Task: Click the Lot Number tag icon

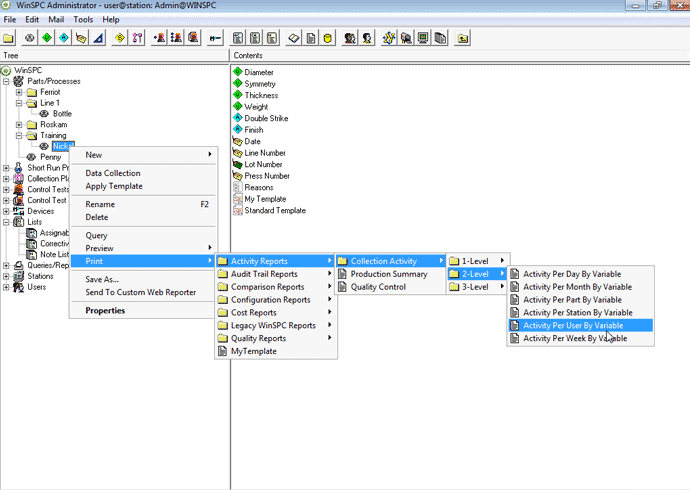Action: (238, 165)
